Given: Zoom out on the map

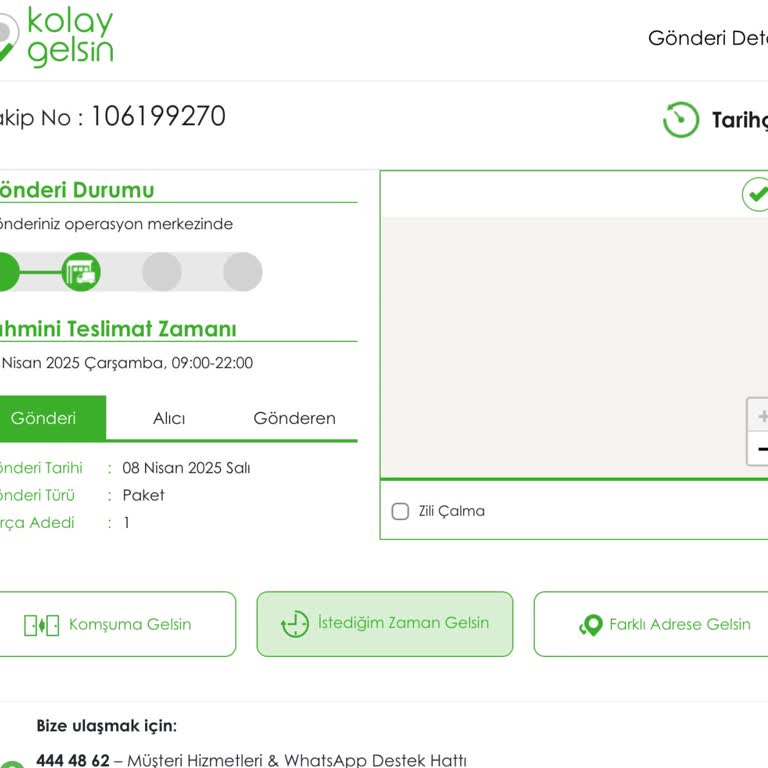Looking at the screenshot, I should click(x=761, y=449).
